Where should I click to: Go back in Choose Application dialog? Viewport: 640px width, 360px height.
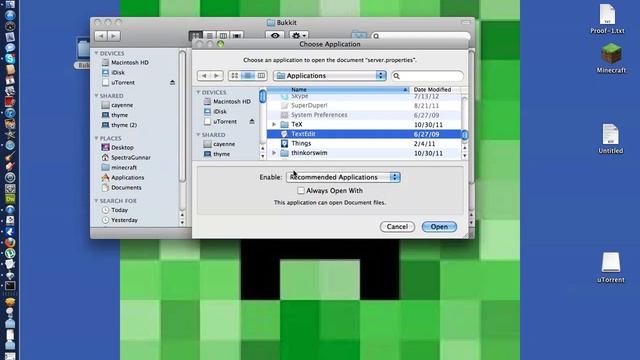click(204, 76)
